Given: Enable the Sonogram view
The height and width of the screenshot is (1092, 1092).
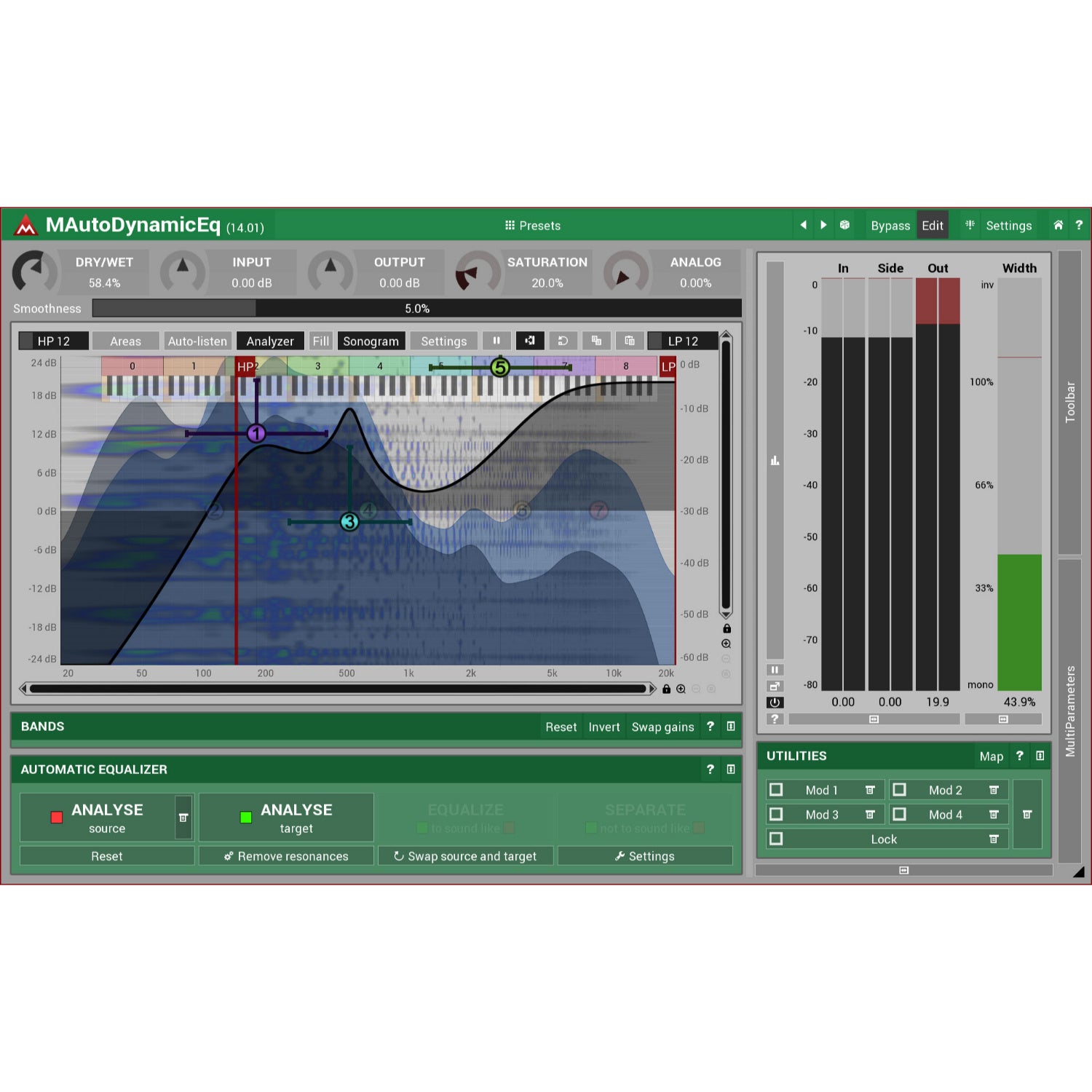Looking at the screenshot, I should click(x=371, y=341).
